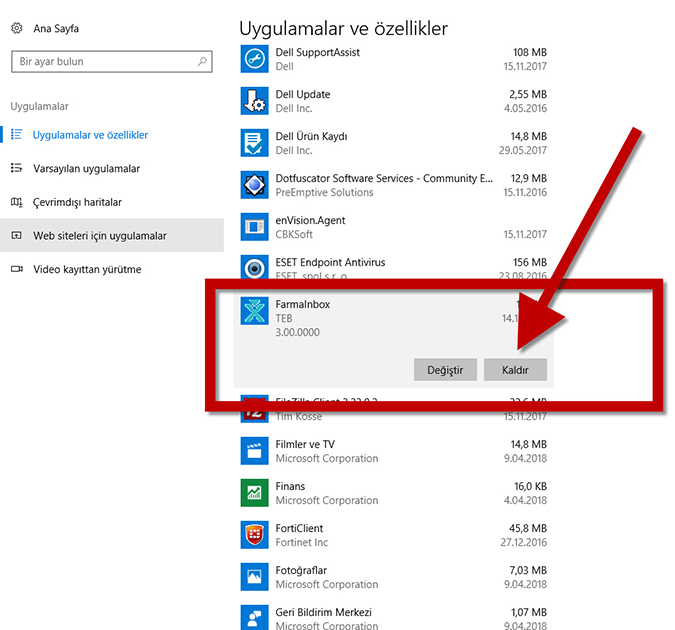Click the Fotoğraflar app icon

254,577
